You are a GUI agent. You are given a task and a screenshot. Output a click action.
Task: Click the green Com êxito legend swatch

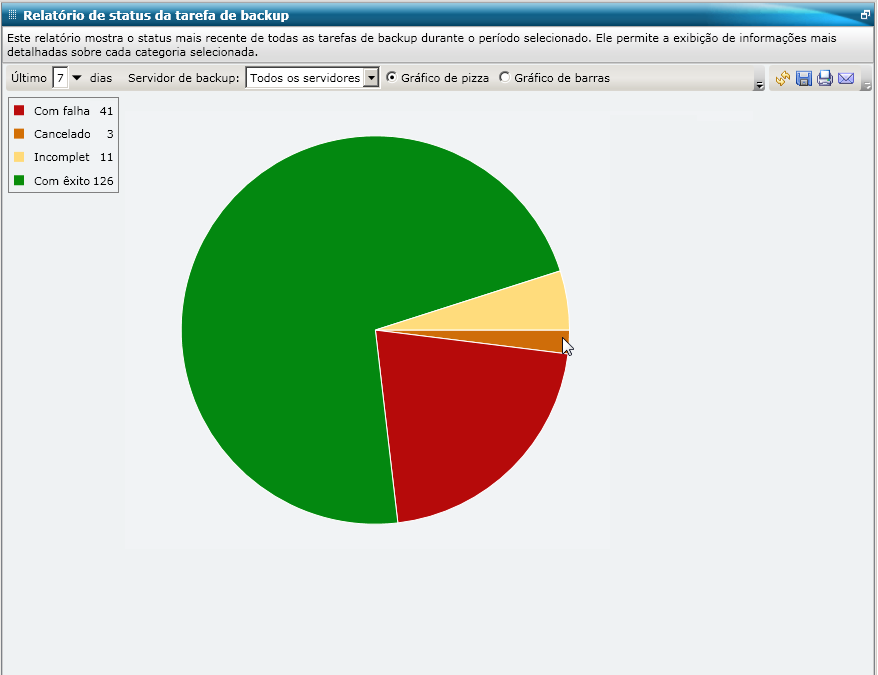click(x=19, y=180)
